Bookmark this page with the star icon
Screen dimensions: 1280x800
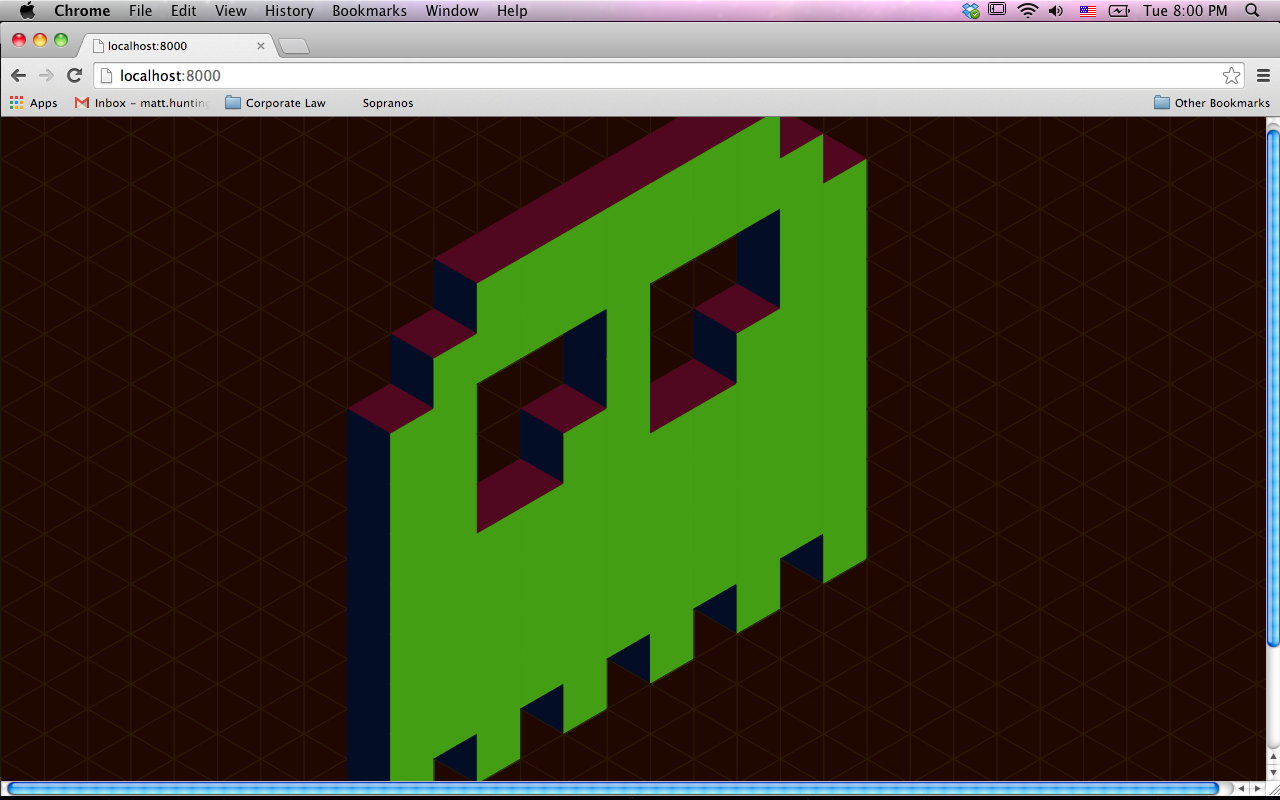1231,76
